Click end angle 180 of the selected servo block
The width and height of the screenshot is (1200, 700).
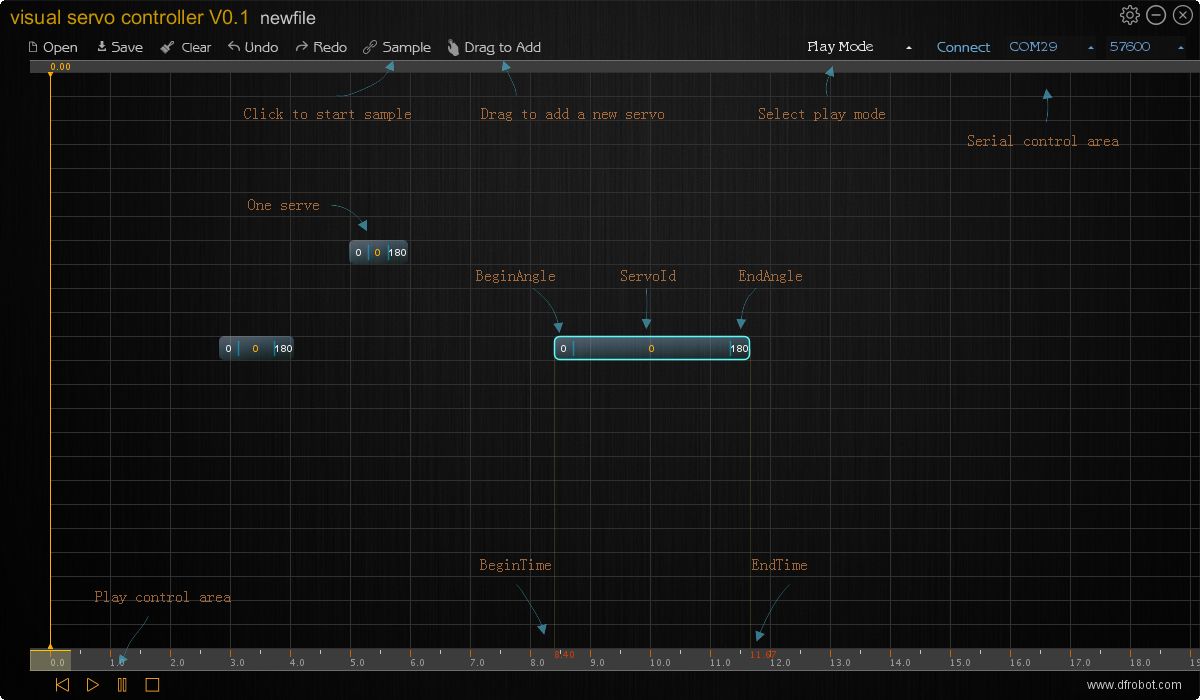[739, 349]
